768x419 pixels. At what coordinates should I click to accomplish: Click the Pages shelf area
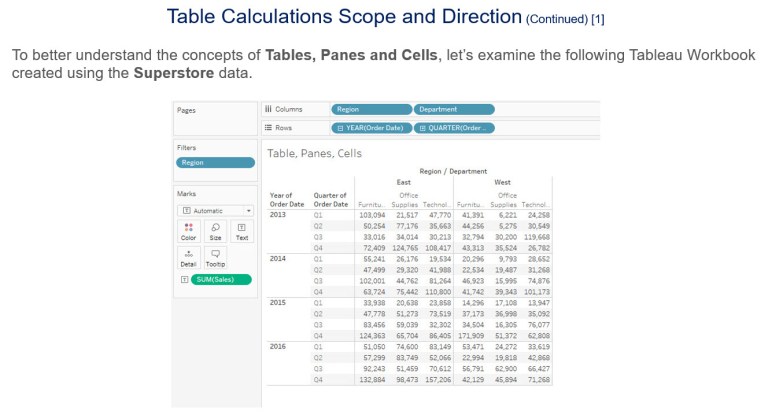(x=216, y=118)
